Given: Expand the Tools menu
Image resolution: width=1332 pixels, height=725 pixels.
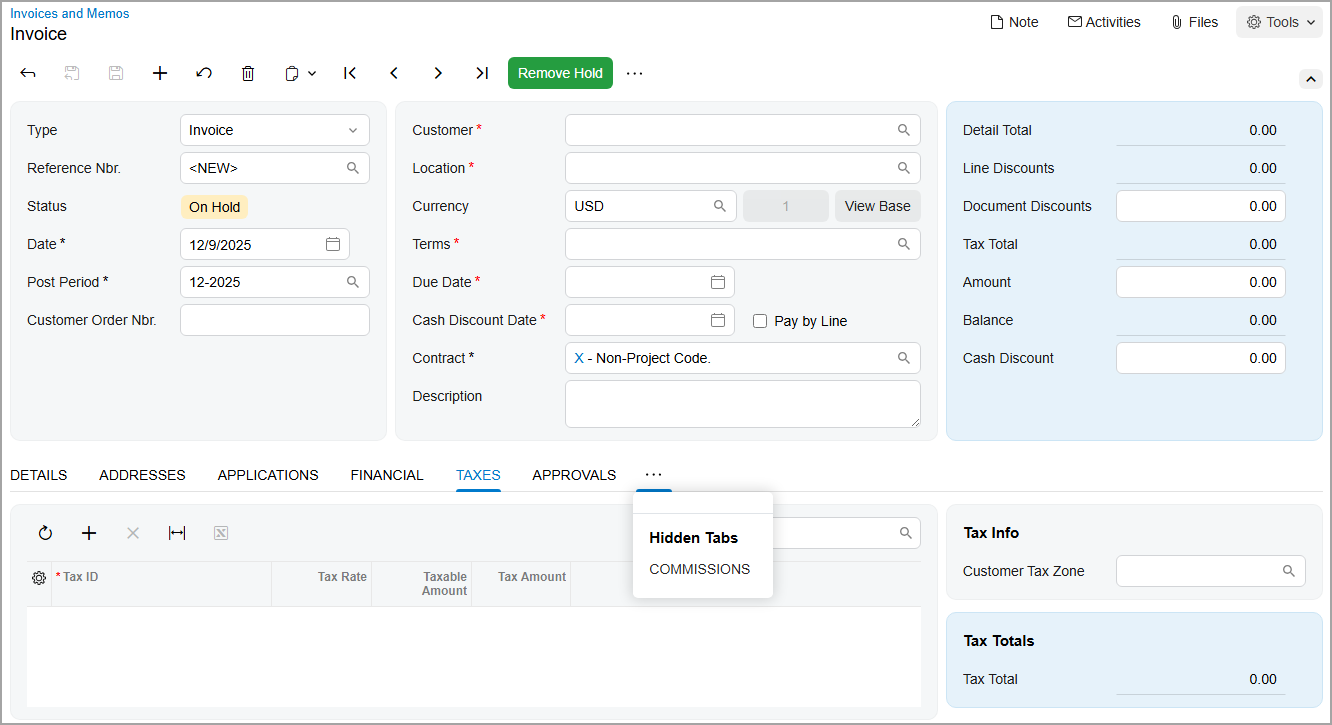Looking at the screenshot, I should click(x=1279, y=22).
